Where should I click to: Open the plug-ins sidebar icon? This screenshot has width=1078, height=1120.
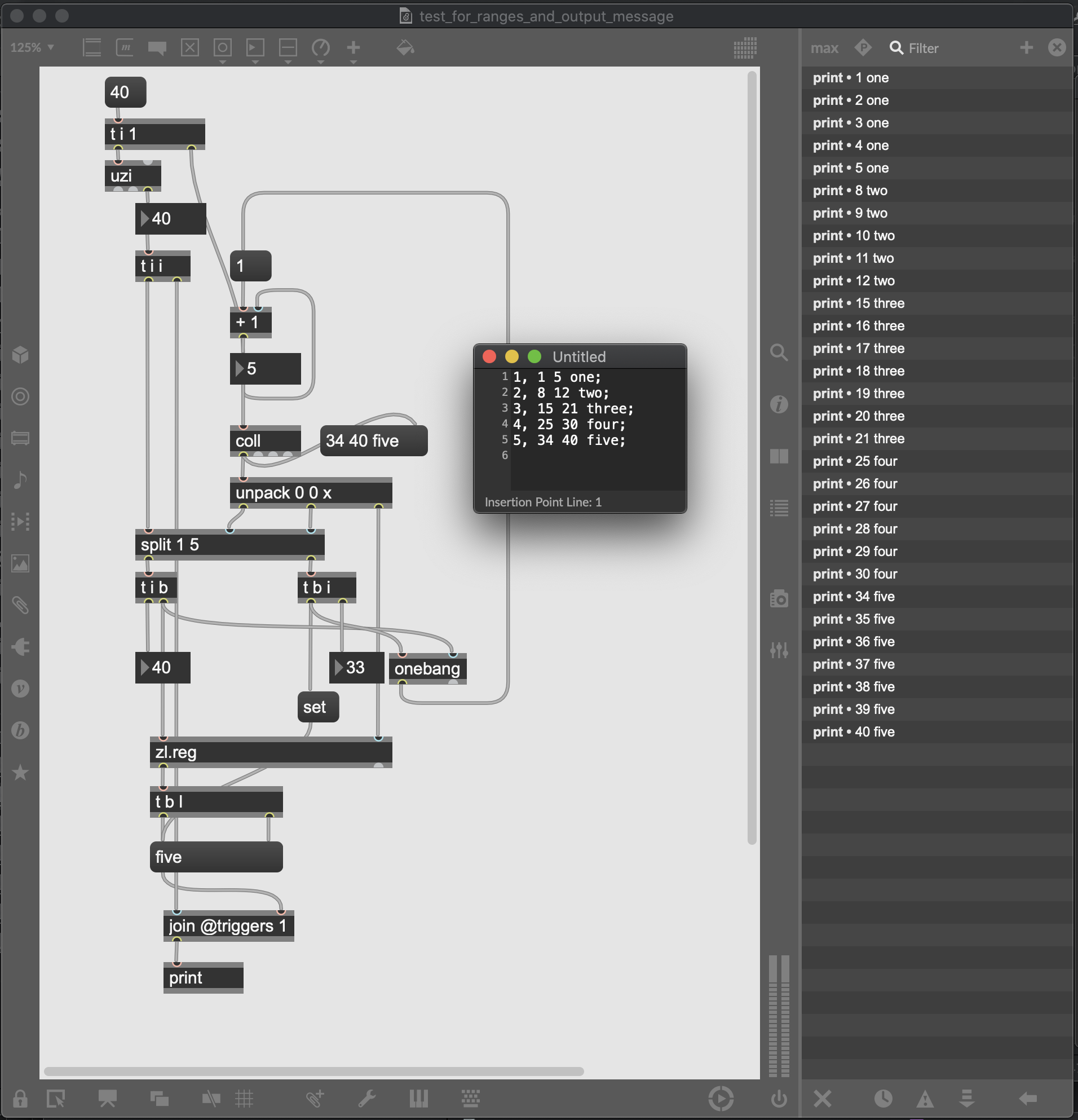tap(20, 647)
